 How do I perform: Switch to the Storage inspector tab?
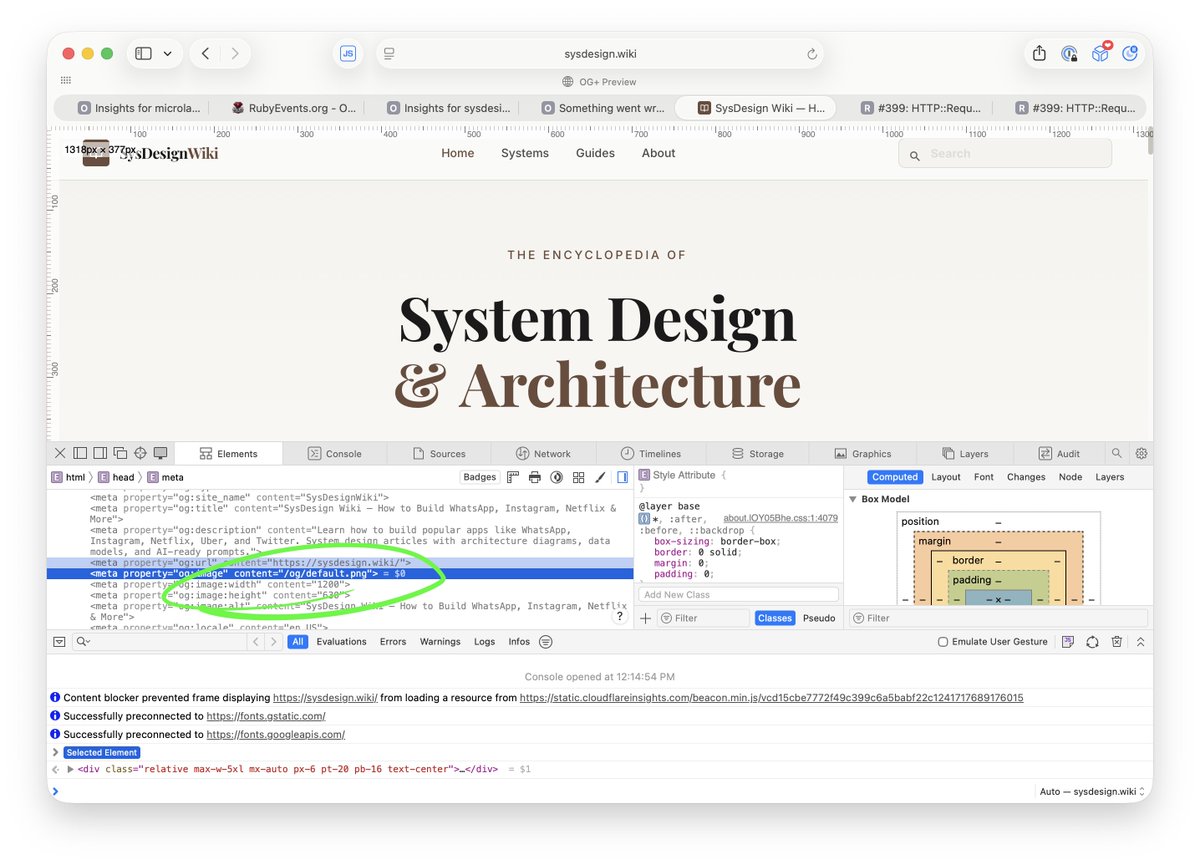pyautogui.click(x=757, y=453)
